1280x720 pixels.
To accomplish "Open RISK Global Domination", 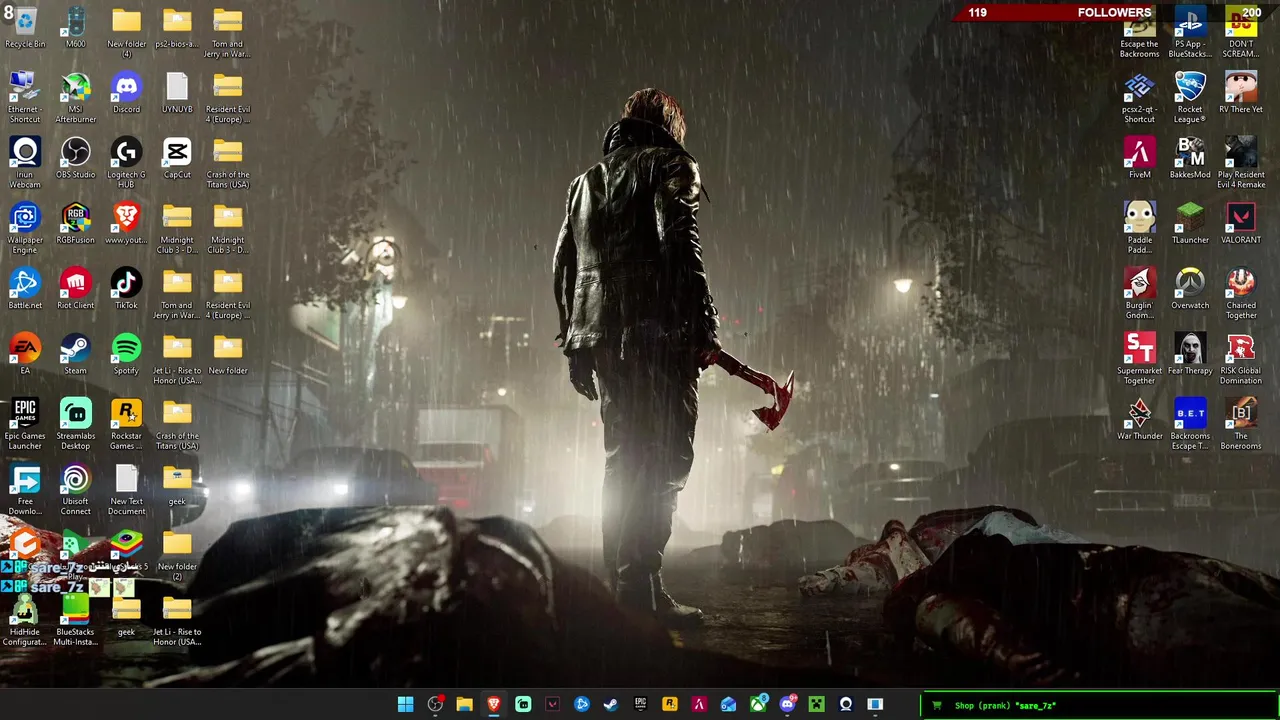I will (x=1240, y=359).
